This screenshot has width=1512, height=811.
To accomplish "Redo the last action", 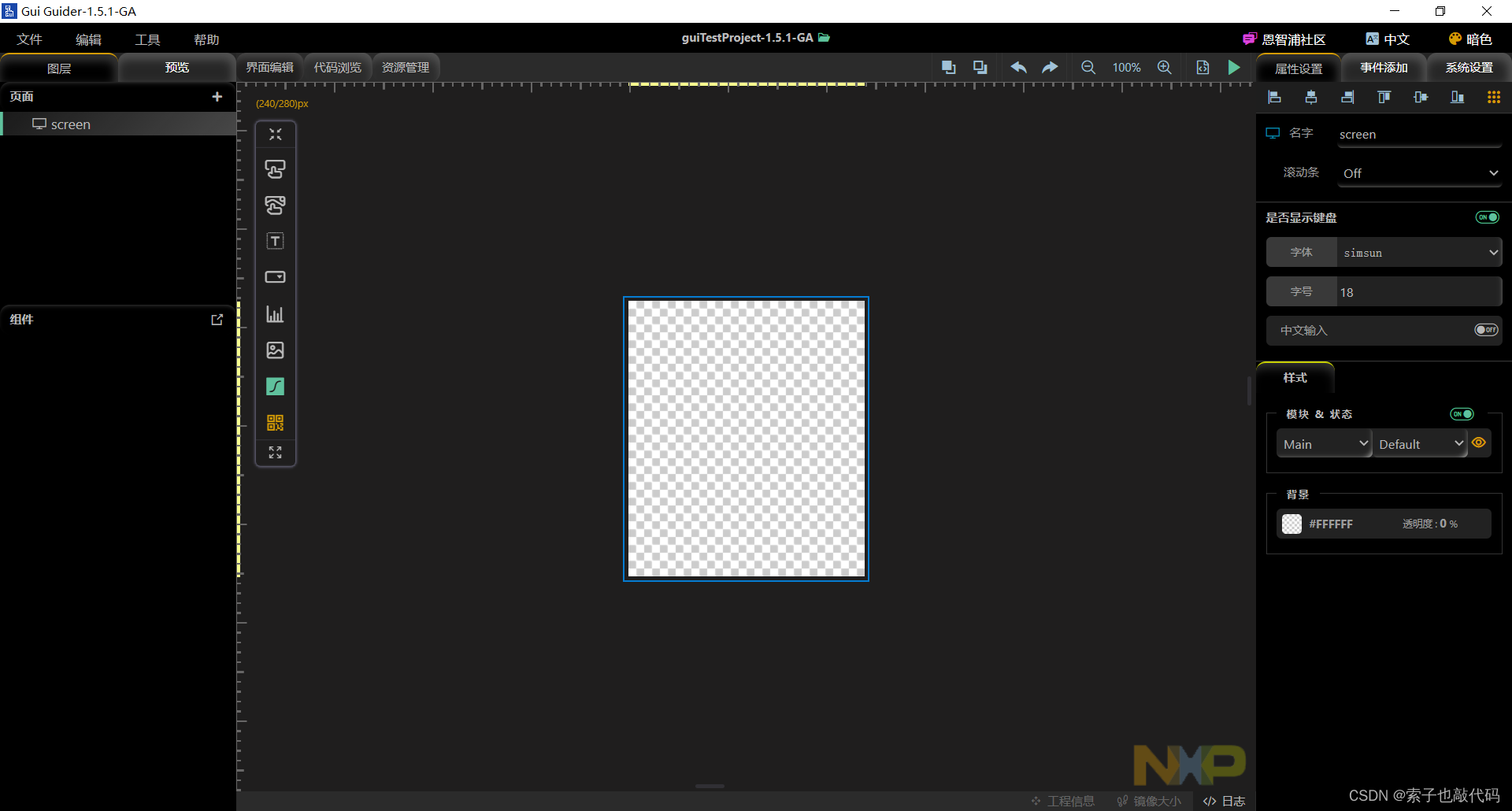I will click(x=1050, y=68).
